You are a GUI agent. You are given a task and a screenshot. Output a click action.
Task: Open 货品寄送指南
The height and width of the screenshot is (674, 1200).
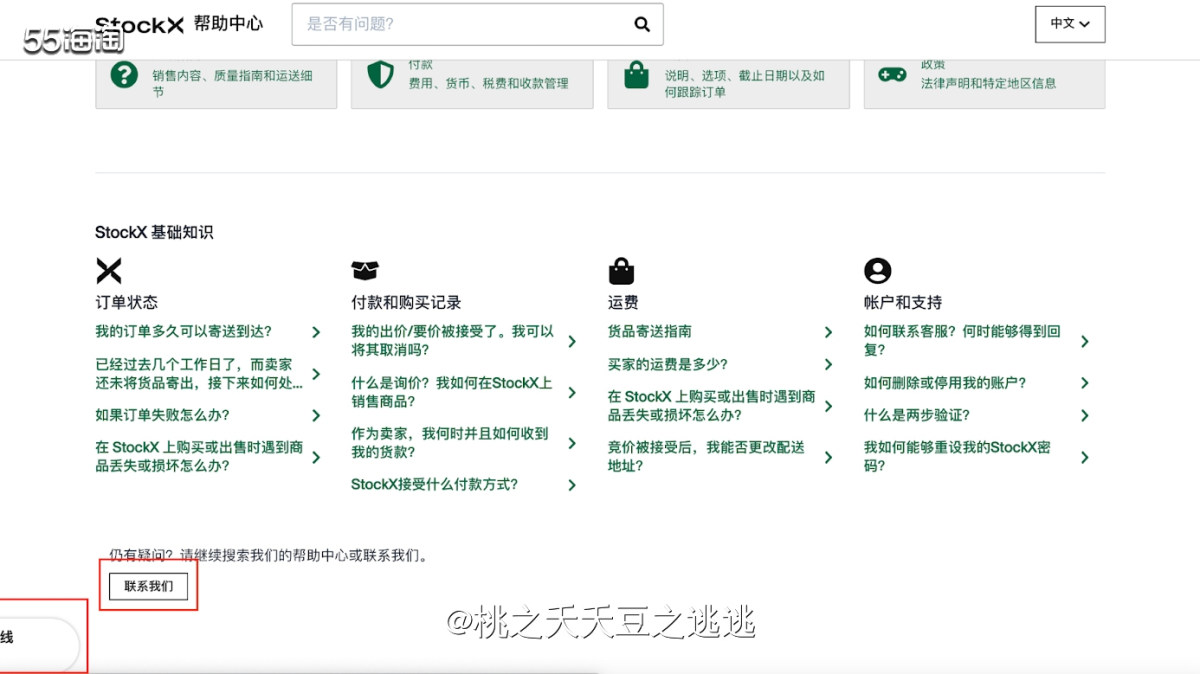(649, 331)
